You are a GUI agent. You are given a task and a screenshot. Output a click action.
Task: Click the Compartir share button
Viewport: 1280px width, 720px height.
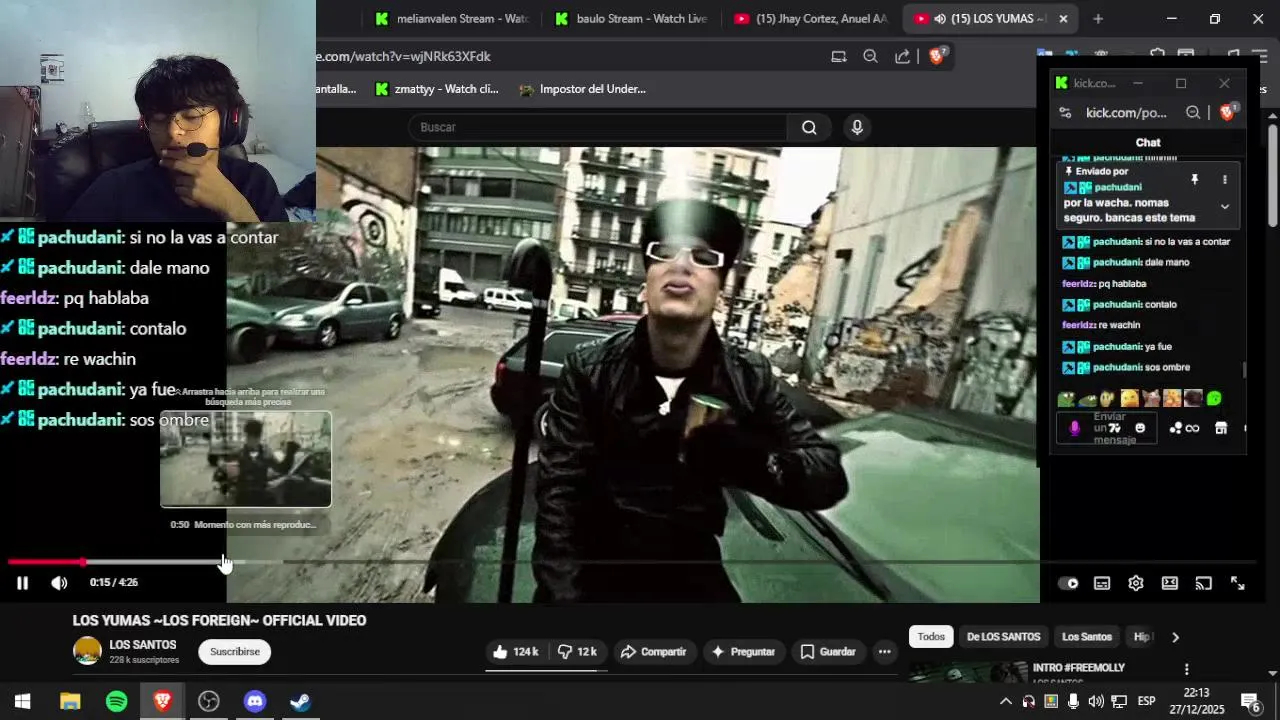[653, 652]
